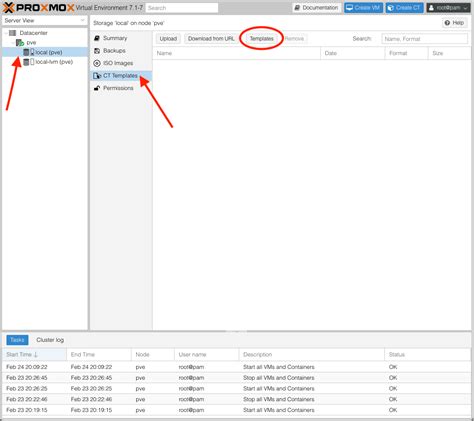Screen dimensions: 474x421
Task: Open the Backups section
Action: 121,51
